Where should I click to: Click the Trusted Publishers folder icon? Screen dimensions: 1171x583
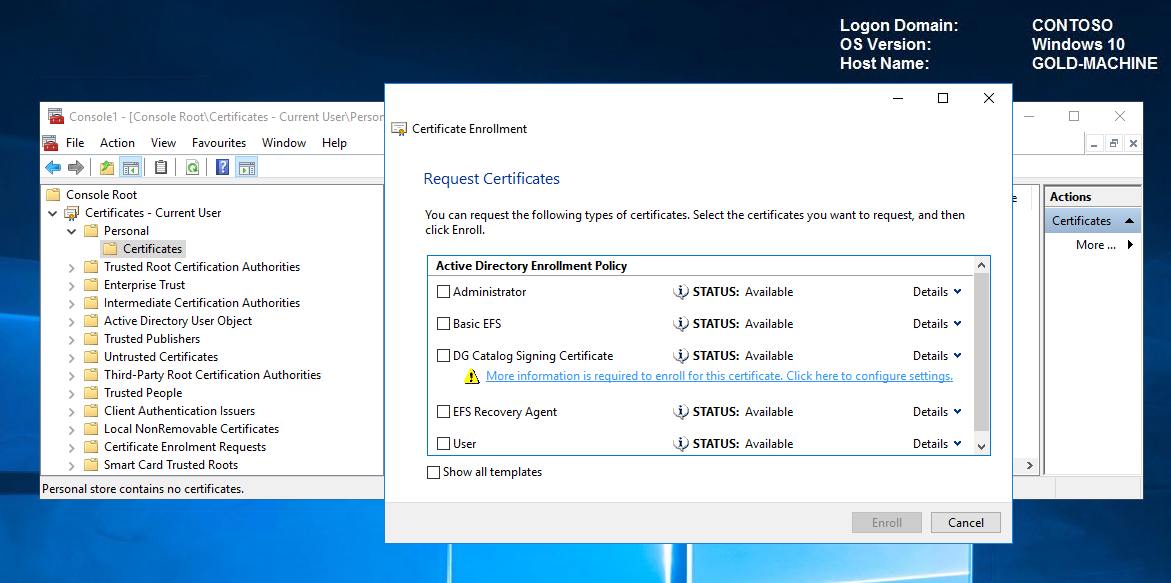[x=91, y=339]
